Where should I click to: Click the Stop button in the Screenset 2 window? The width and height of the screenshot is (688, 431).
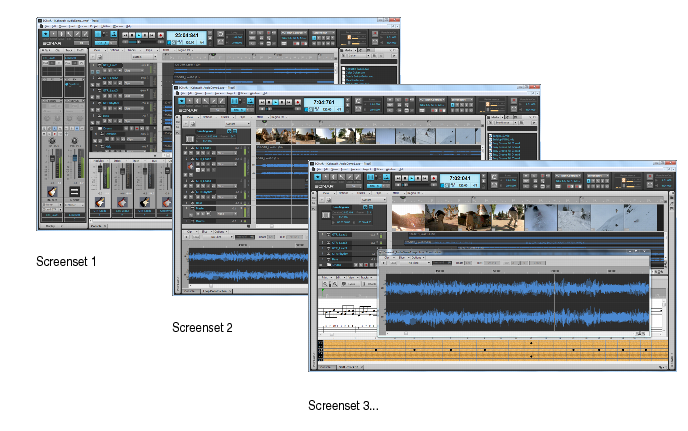tap(269, 102)
